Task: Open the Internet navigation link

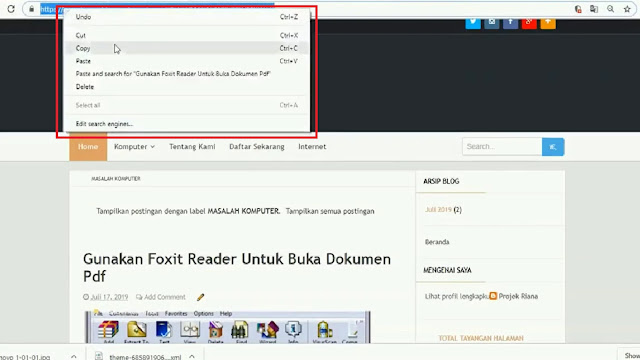Action: point(312,147)
